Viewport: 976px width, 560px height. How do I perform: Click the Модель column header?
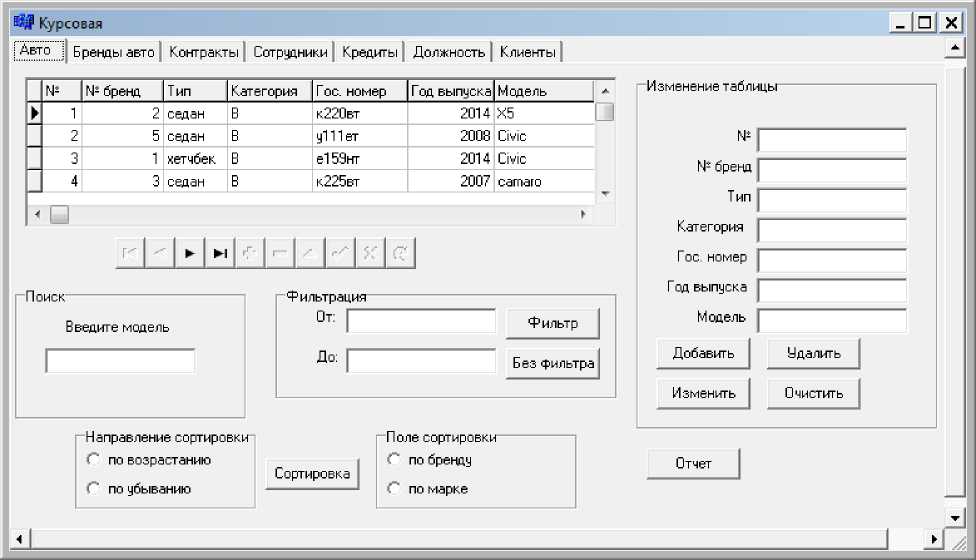(544, 91)
